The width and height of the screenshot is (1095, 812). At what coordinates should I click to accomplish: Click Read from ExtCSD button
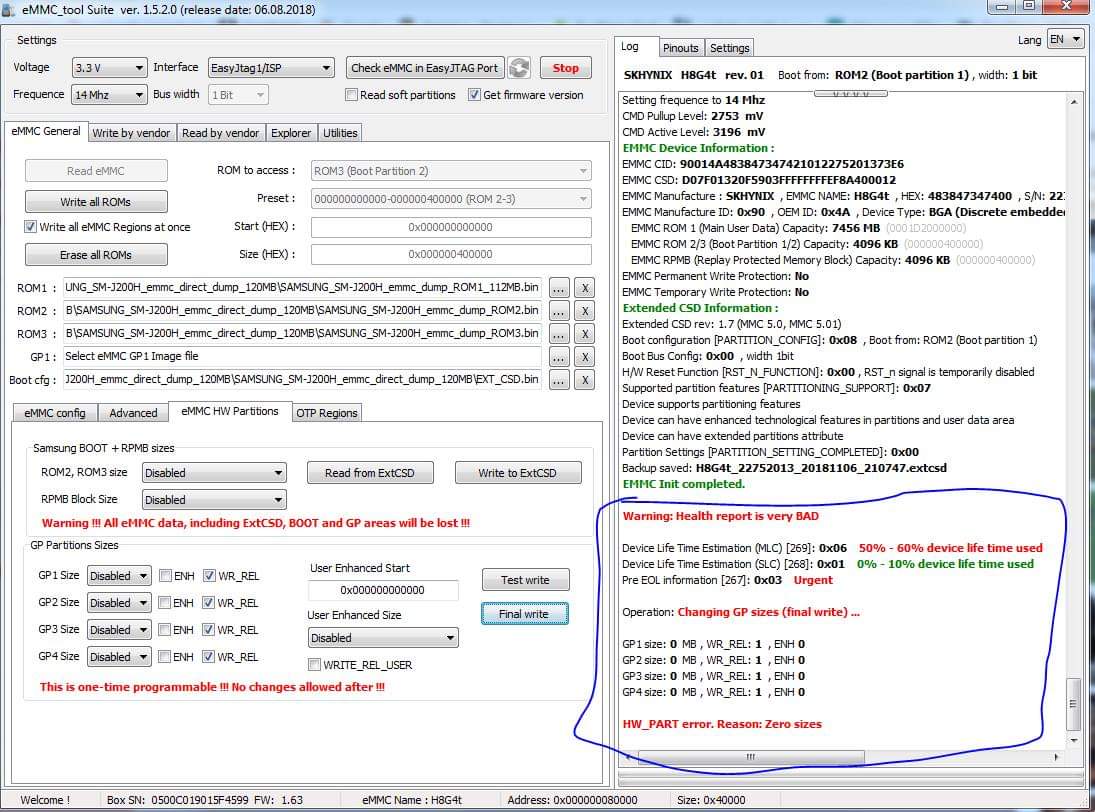[x=369, y=473]
